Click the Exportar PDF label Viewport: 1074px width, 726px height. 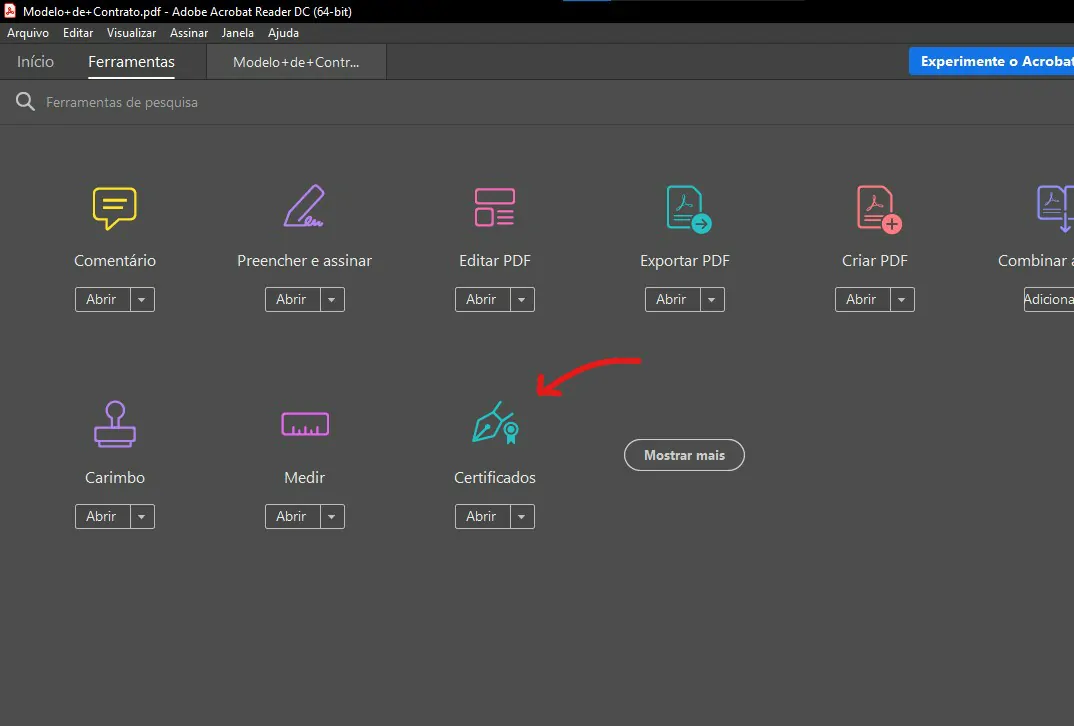click(685, 261)
